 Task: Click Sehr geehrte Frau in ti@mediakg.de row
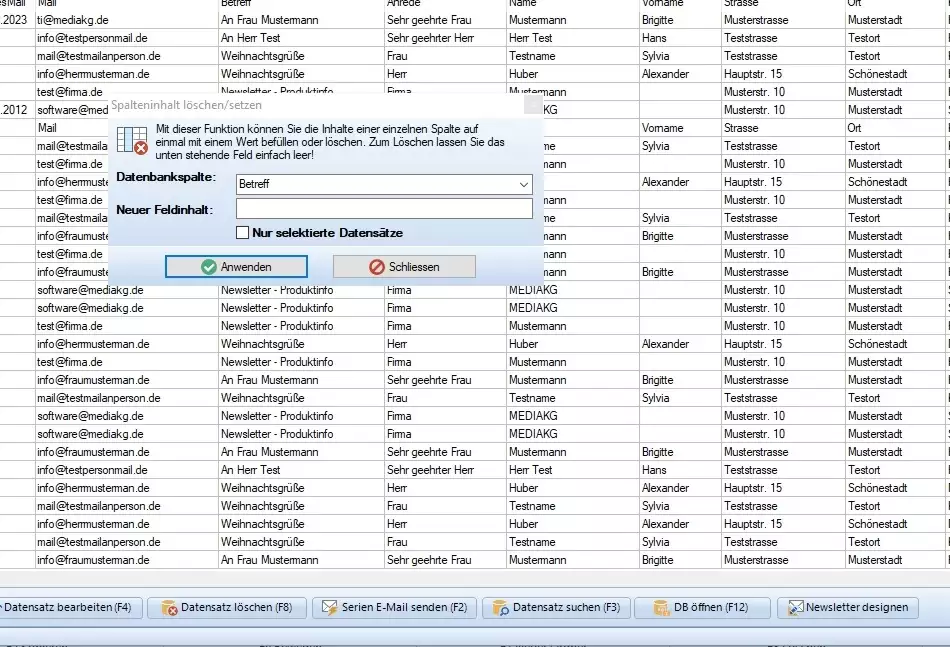tap(445, 20)
